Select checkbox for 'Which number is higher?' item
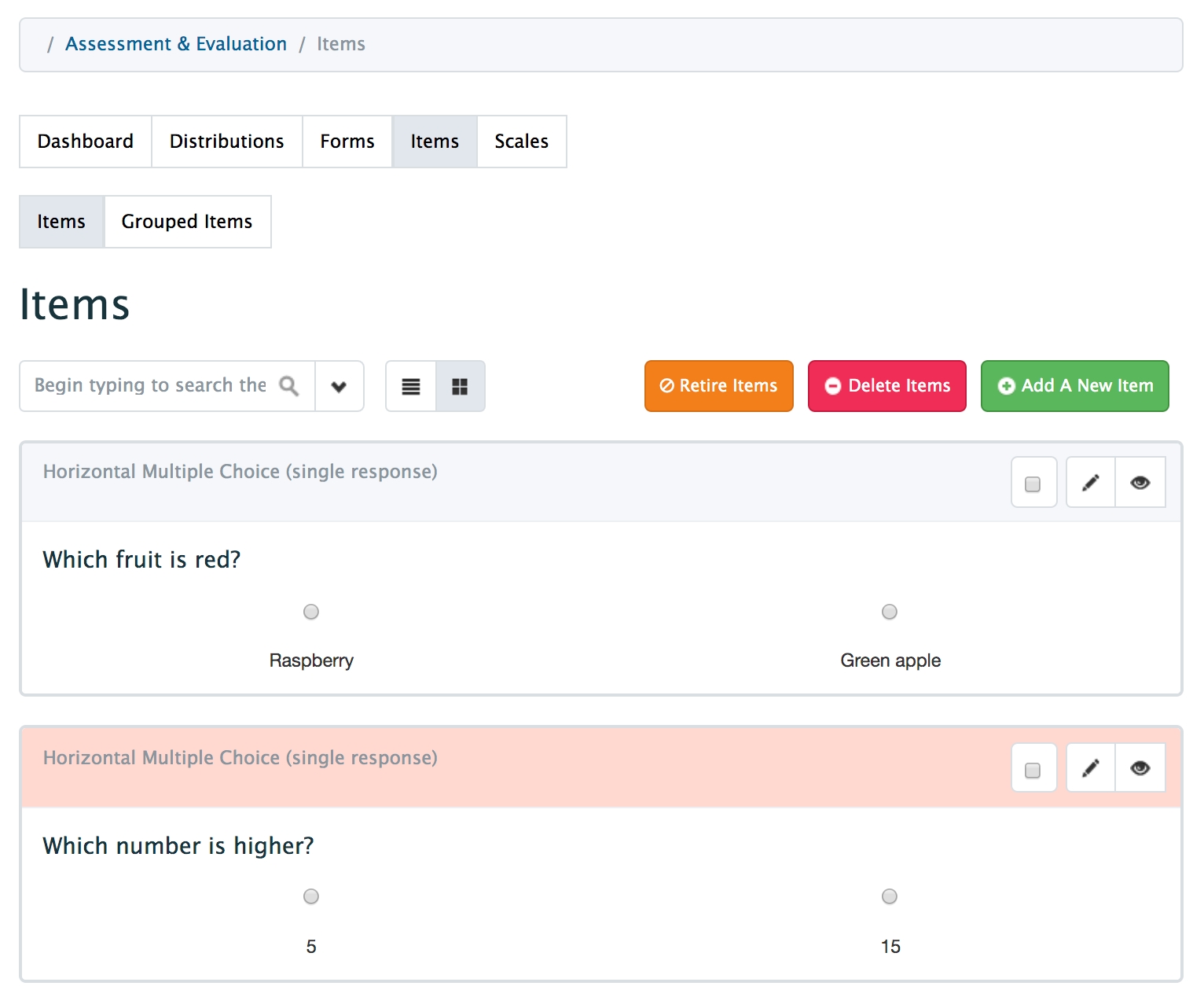1204x997 pixels. (1033, 770)
